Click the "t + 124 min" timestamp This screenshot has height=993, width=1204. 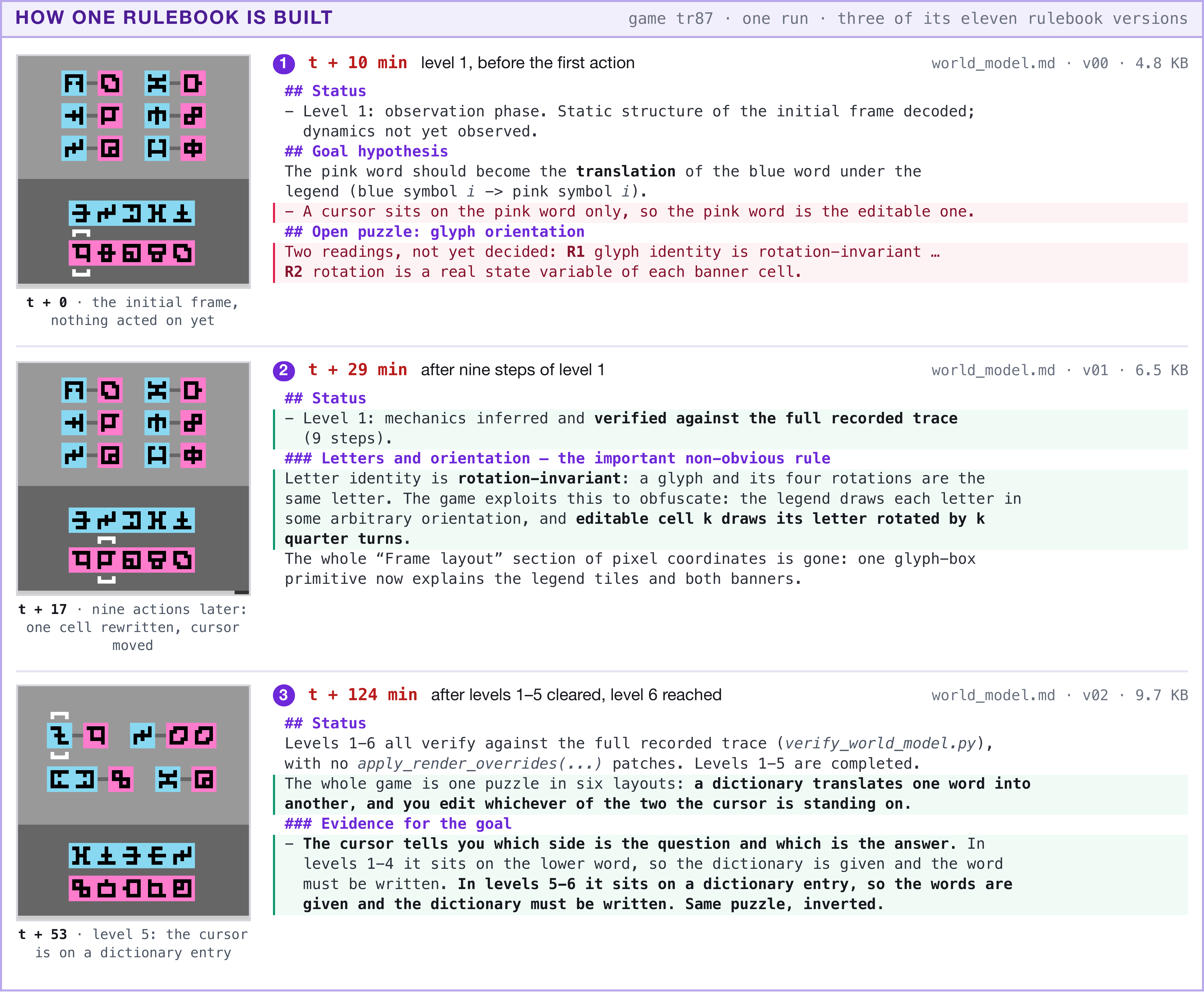click(x=363, y=695)
